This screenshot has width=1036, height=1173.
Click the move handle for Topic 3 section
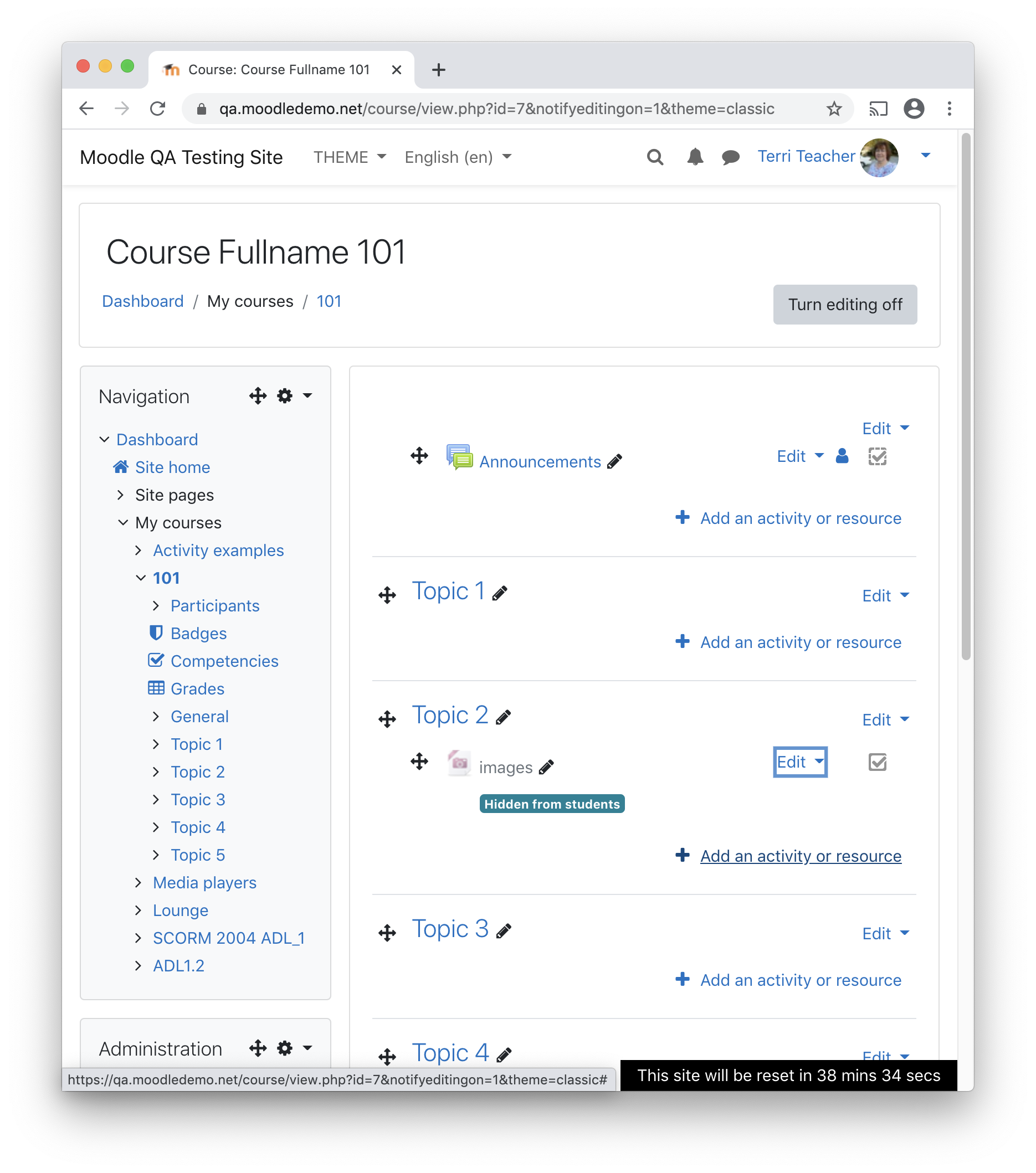[x=387, y=933]
